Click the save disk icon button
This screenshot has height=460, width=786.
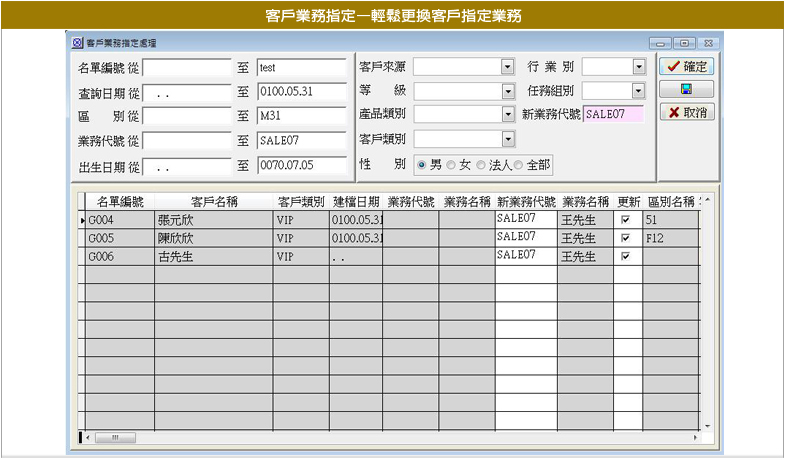(686, 89)
